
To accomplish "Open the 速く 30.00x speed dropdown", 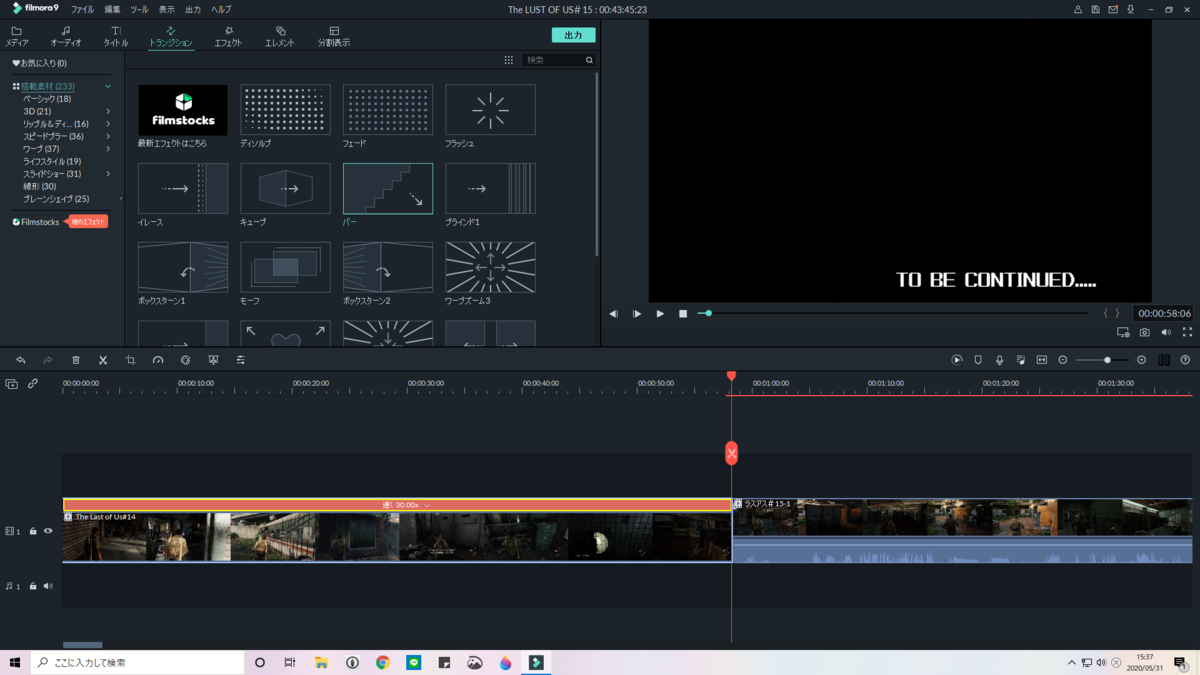I will pos(427,505).
